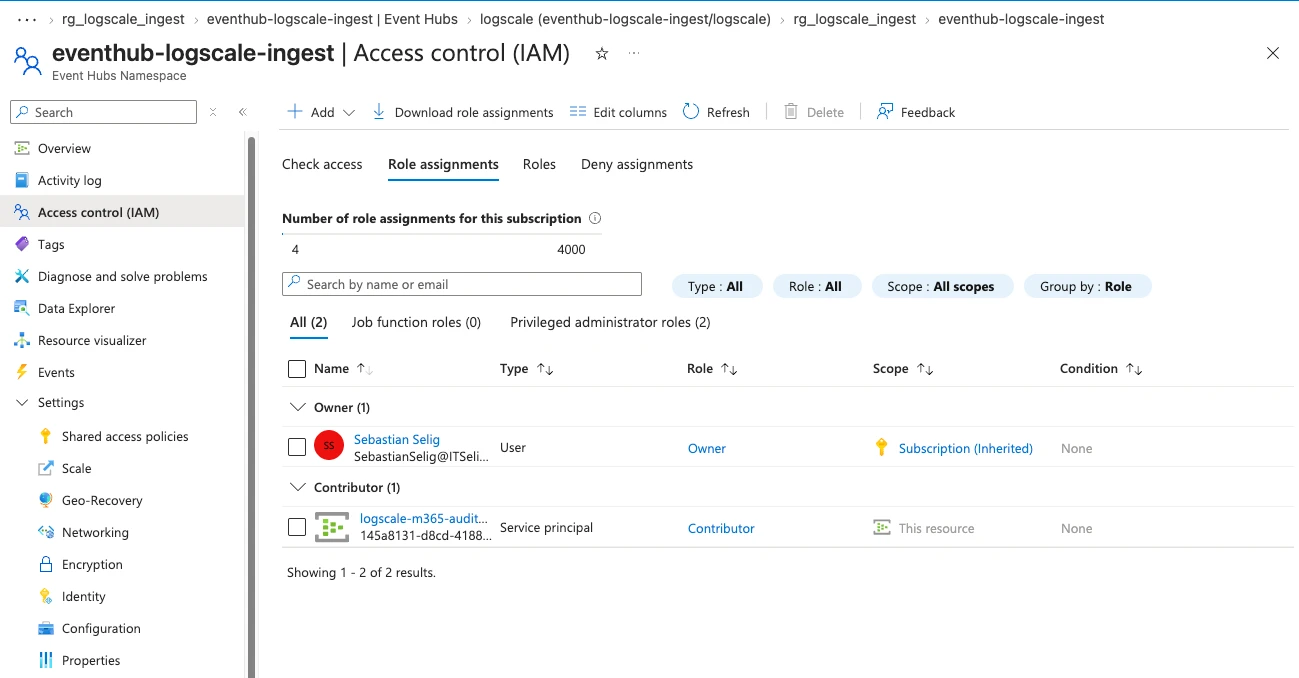Check the box for Sebastian Selig
1299x678 pixels.
coord(297,447)
